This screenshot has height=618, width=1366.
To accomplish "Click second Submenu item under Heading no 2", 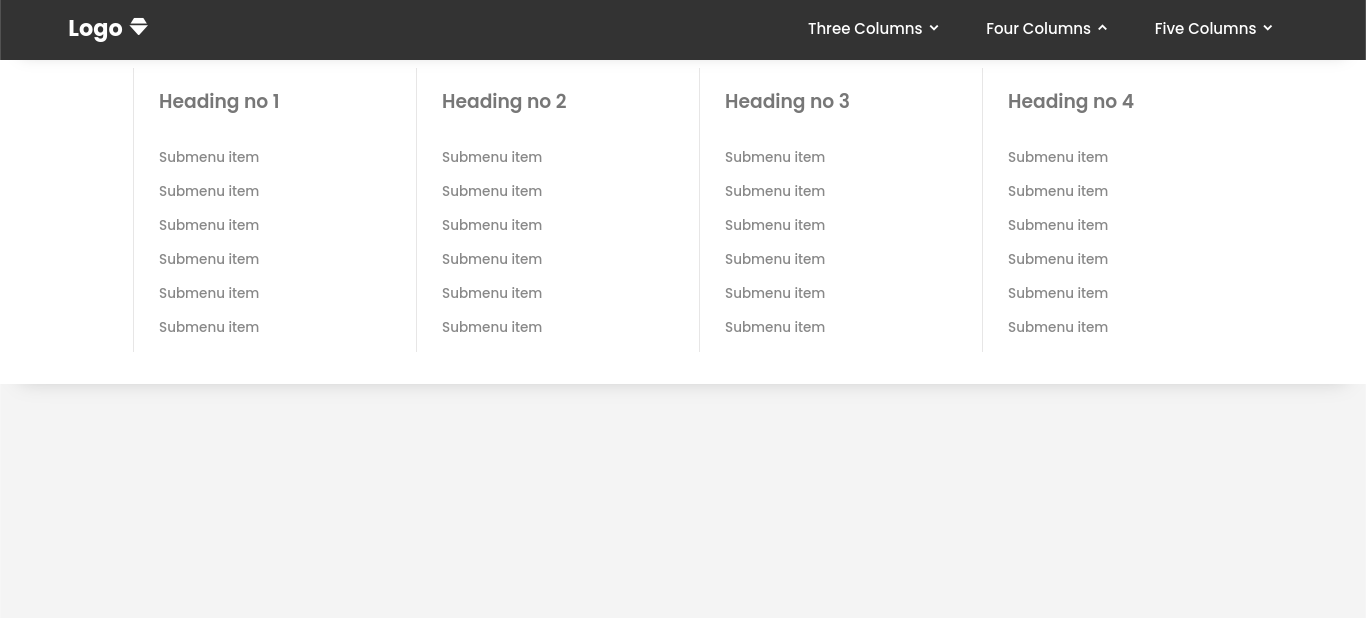I will [x=492, y=191].
